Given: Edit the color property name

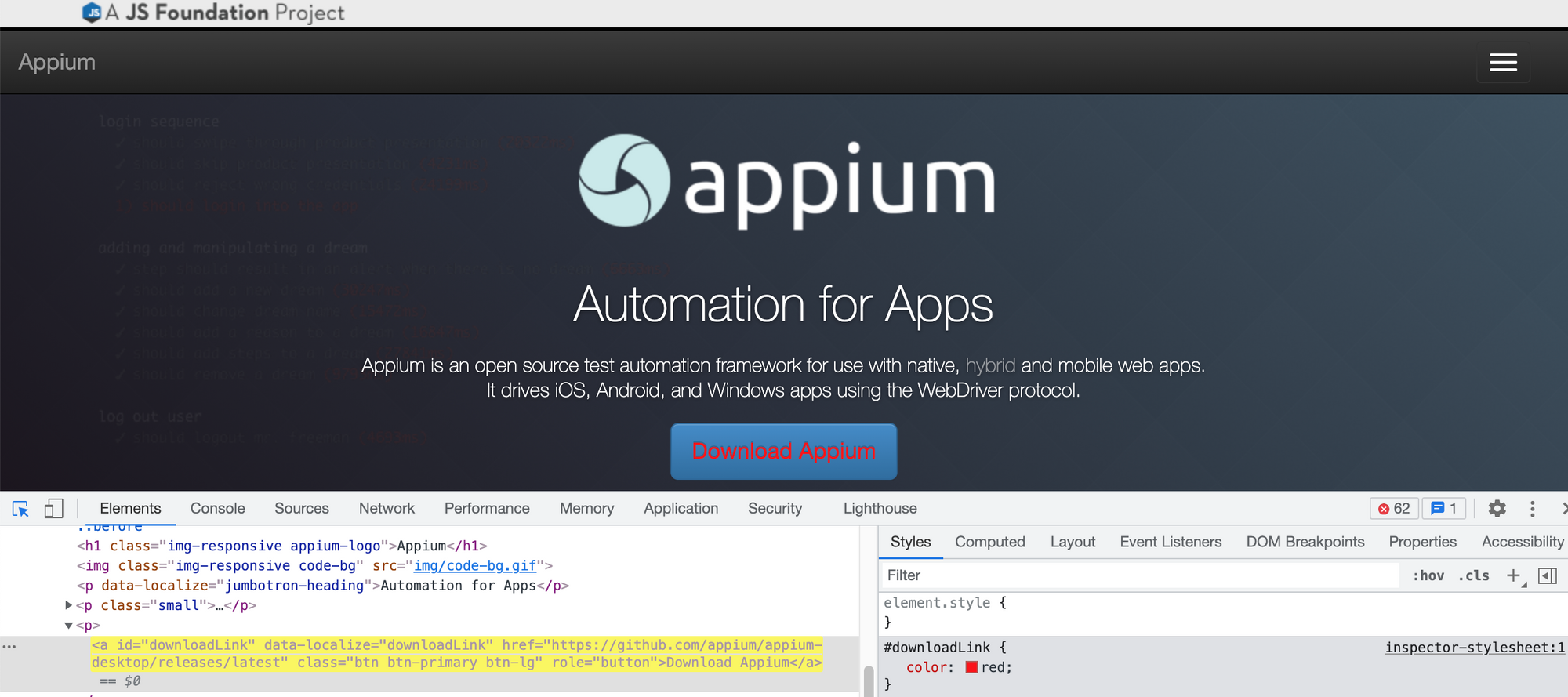Looking at the screenshot, I should pyautogui.click(x=927, y=668).
